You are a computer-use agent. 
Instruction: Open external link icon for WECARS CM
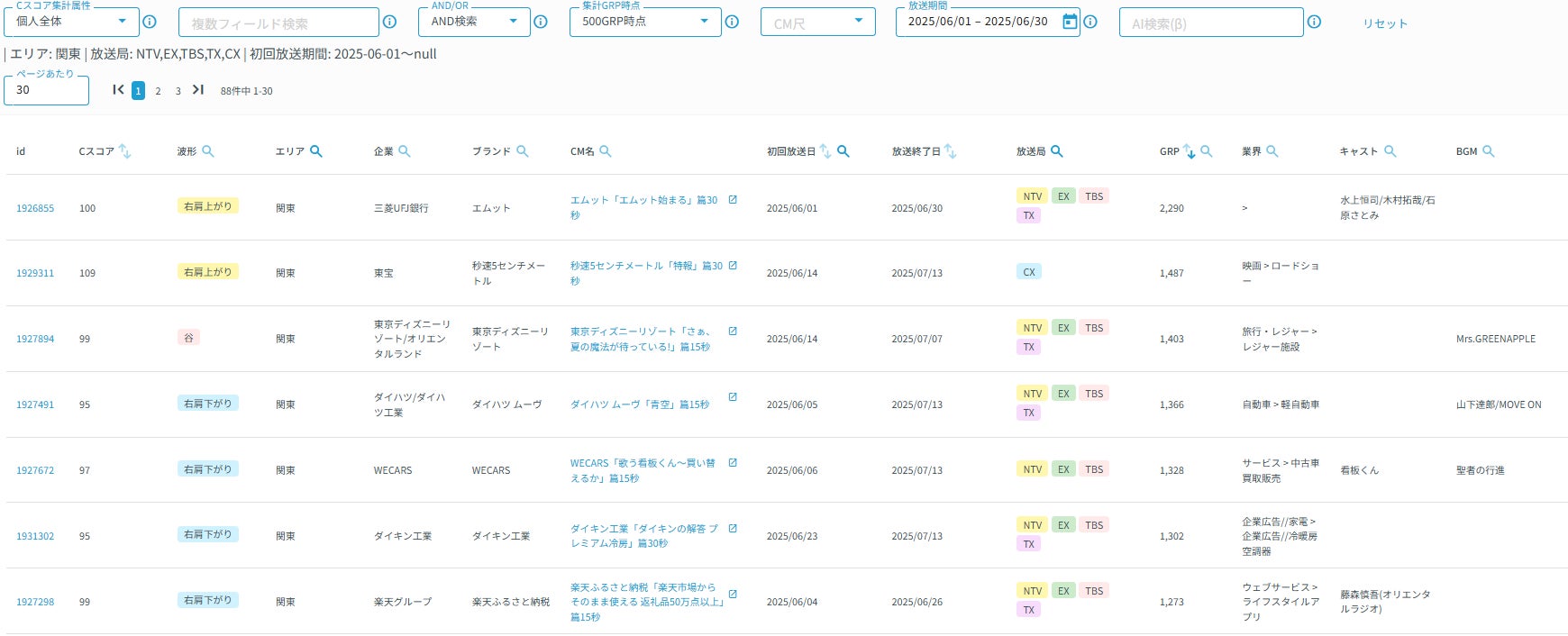pyautogui.click(x=733, y=463)
